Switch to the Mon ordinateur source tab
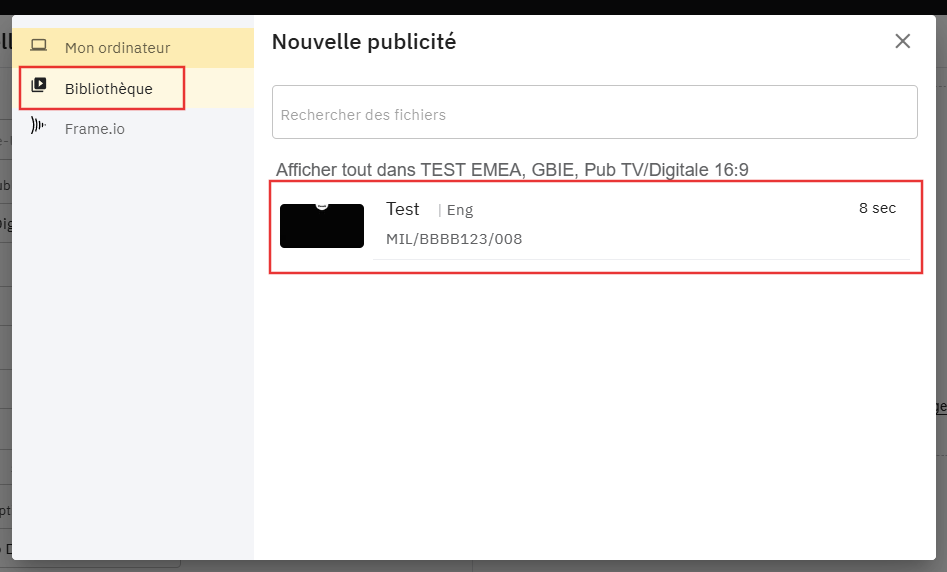 point(117,48)
